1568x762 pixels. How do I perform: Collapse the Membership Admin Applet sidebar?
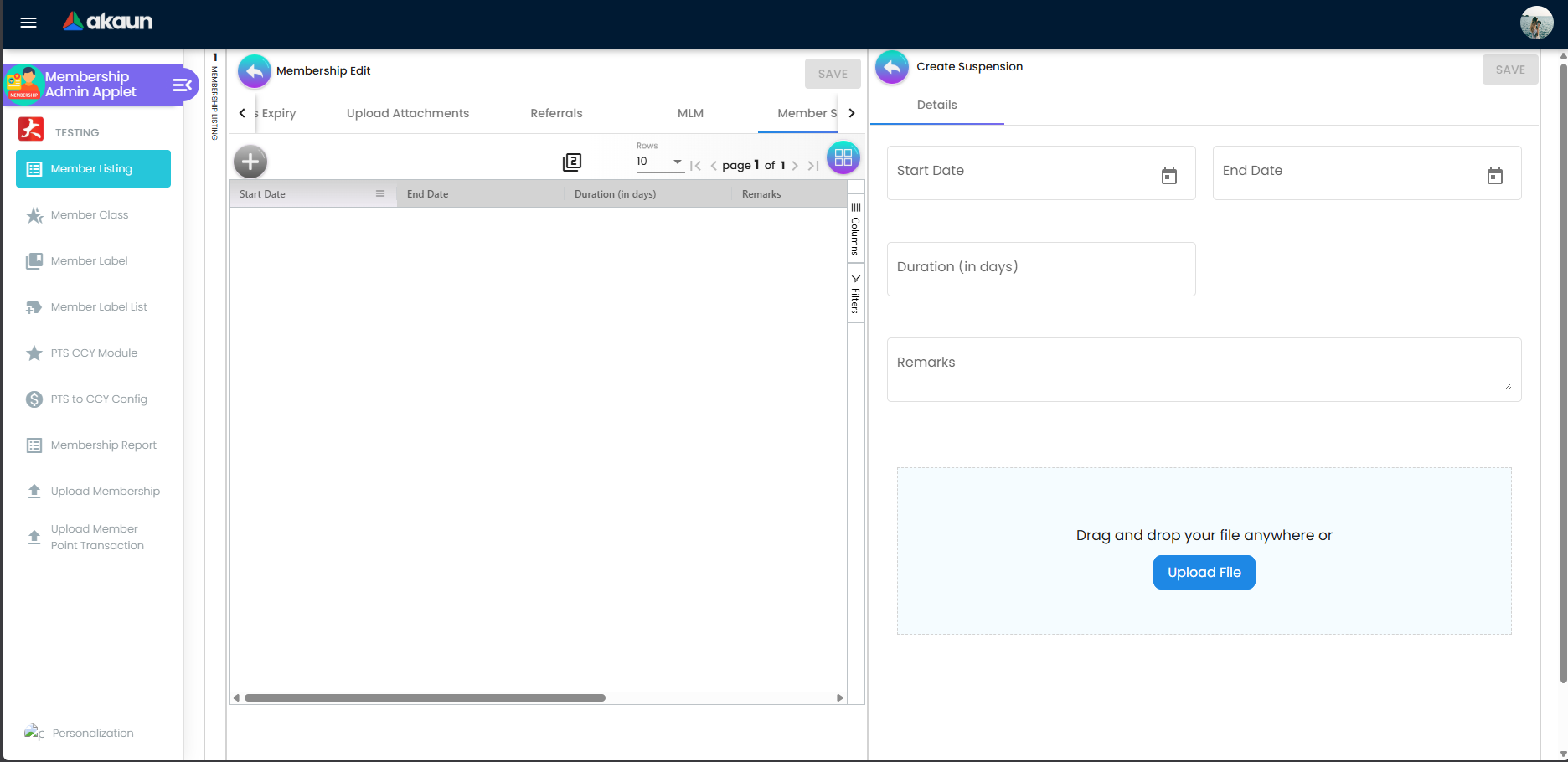pyautogui.click(x=182, y=85)
